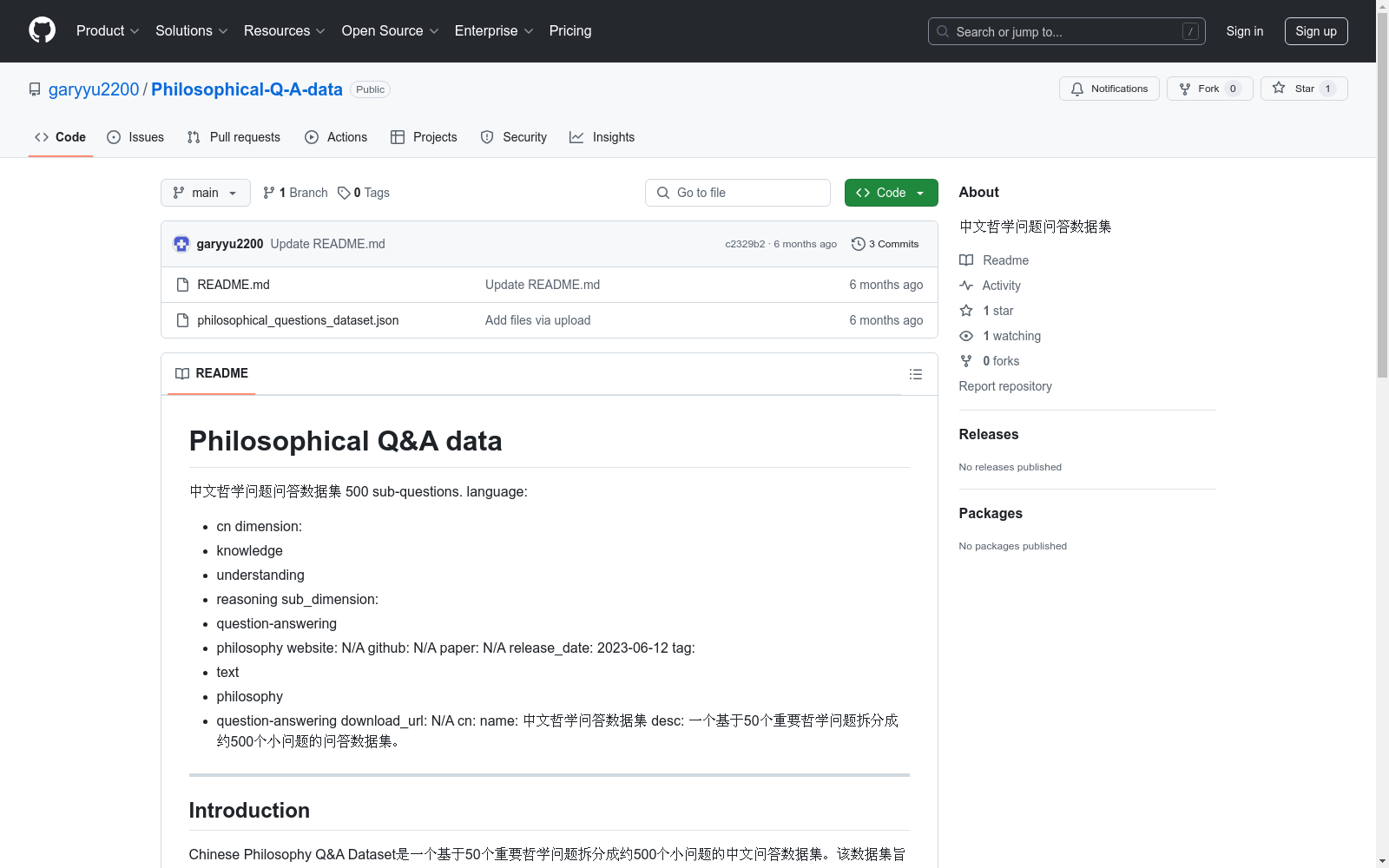Screen dimensions: 1389x868
Task: Fork this repository
Action: (x=1209, y=89)
